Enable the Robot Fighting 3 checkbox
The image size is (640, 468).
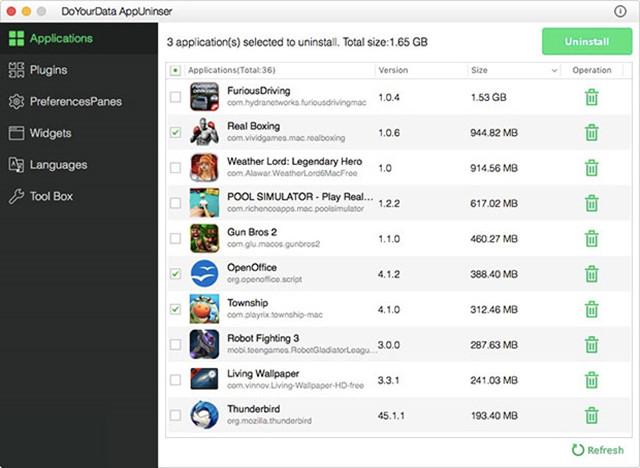pyautogui.click(x=176, y=344)
